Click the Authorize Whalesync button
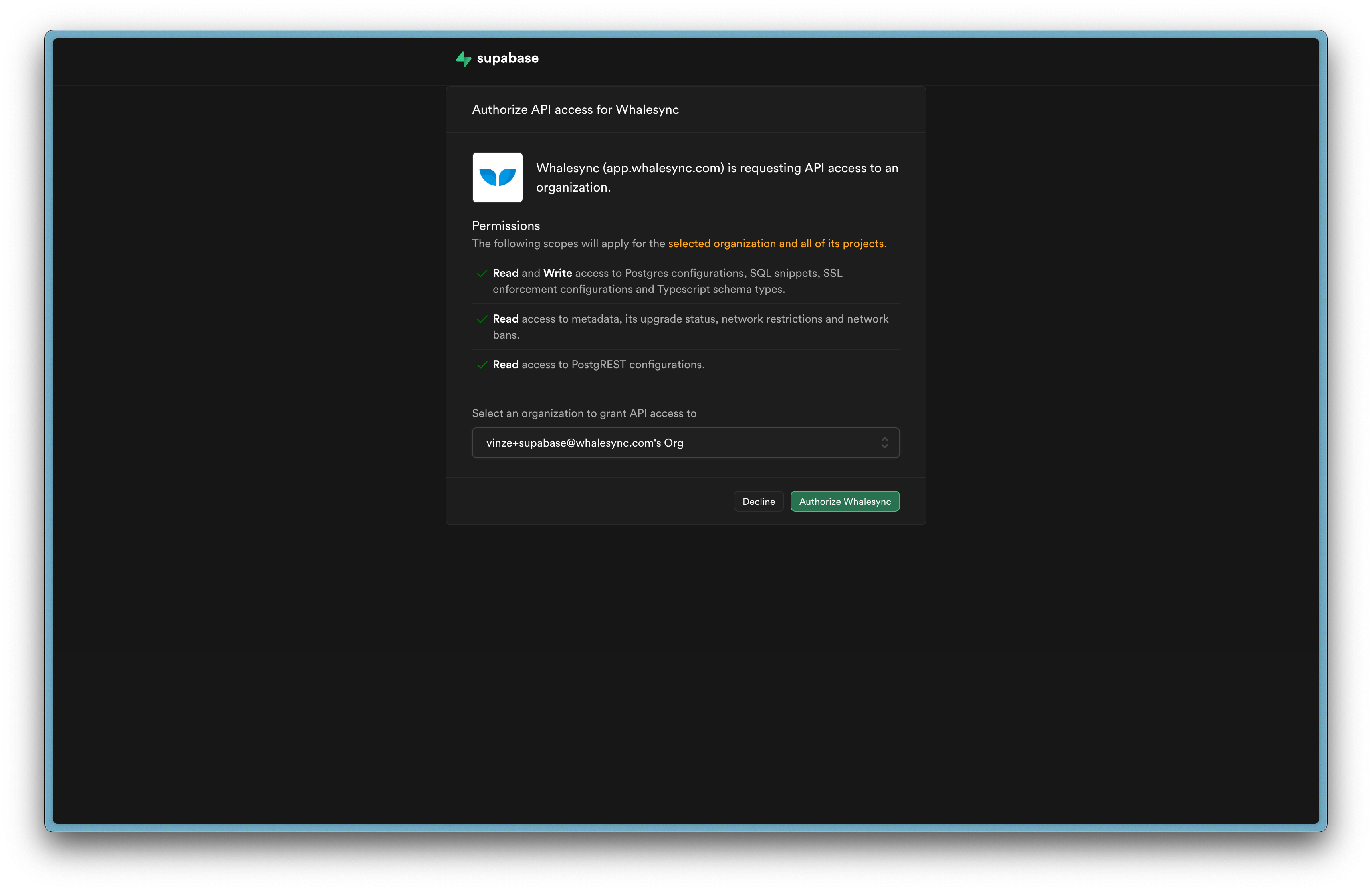The height and width of the screenshot is (891, 1372). tap(845, 502)
